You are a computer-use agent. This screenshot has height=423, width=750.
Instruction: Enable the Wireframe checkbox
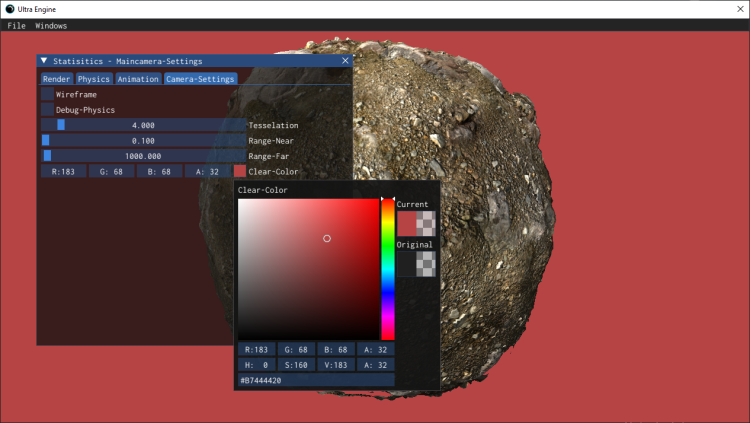(47, 94)
